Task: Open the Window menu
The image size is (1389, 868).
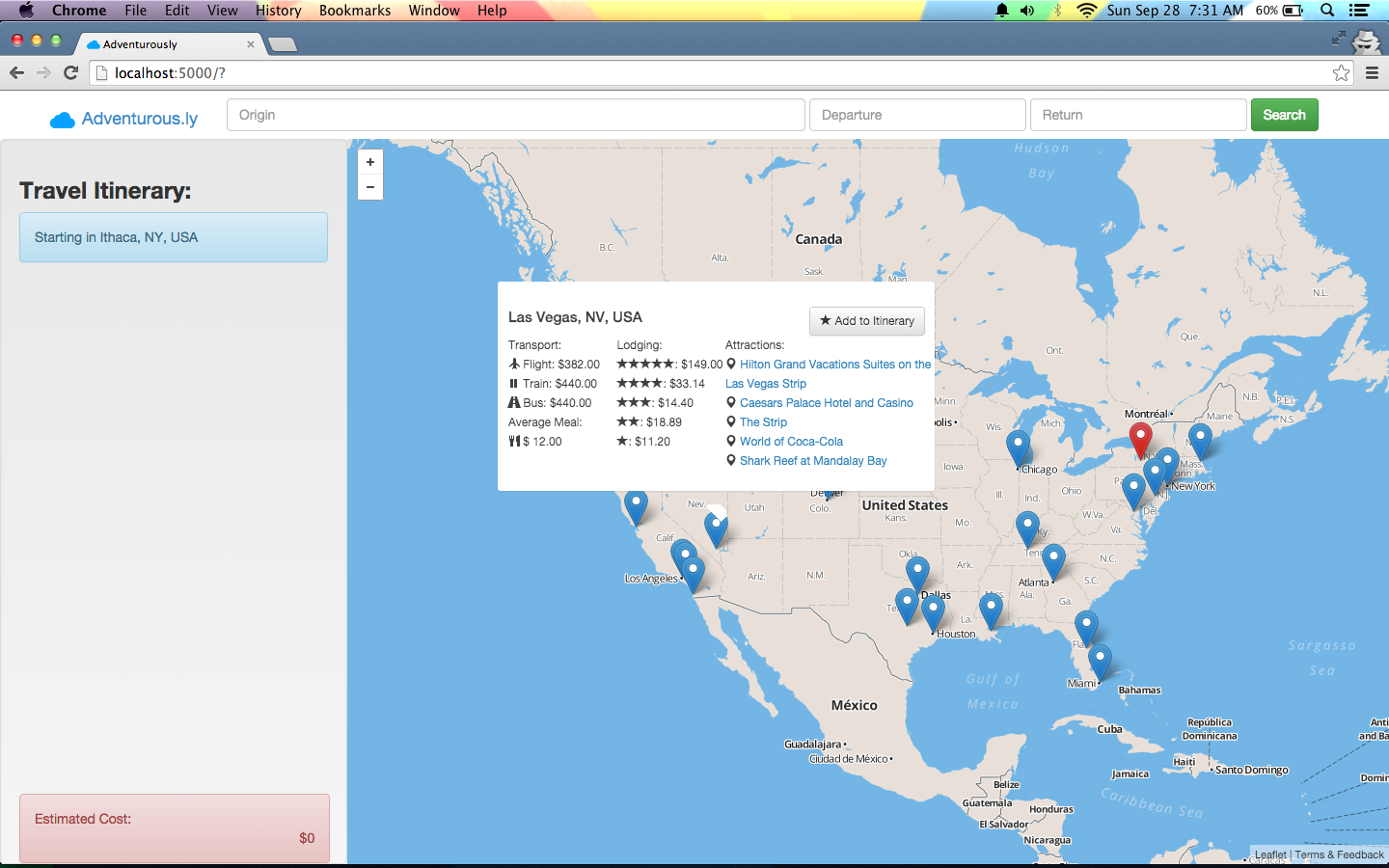Action: (434, 11)
